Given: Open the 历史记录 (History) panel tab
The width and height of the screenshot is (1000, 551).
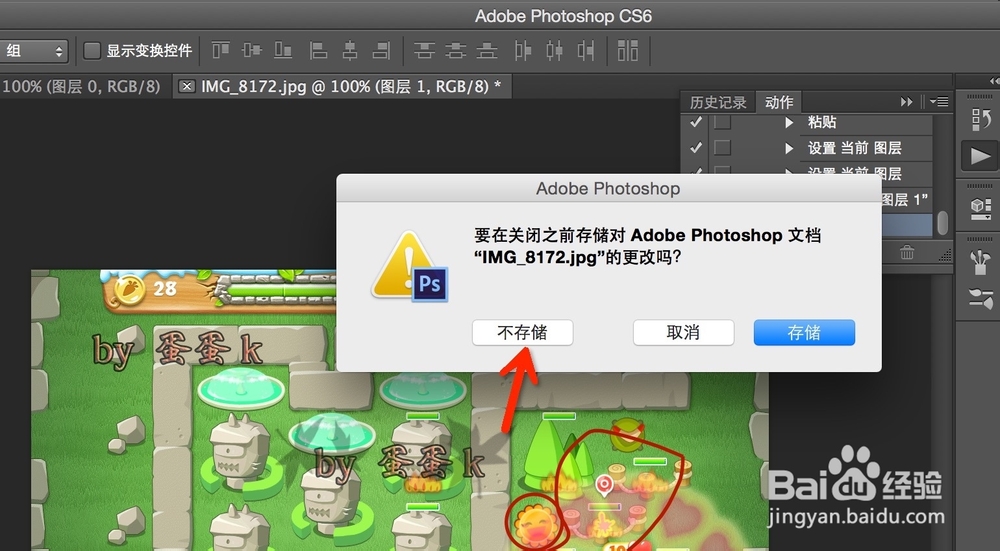Looking at the screenshot, I should pos(718,102).
